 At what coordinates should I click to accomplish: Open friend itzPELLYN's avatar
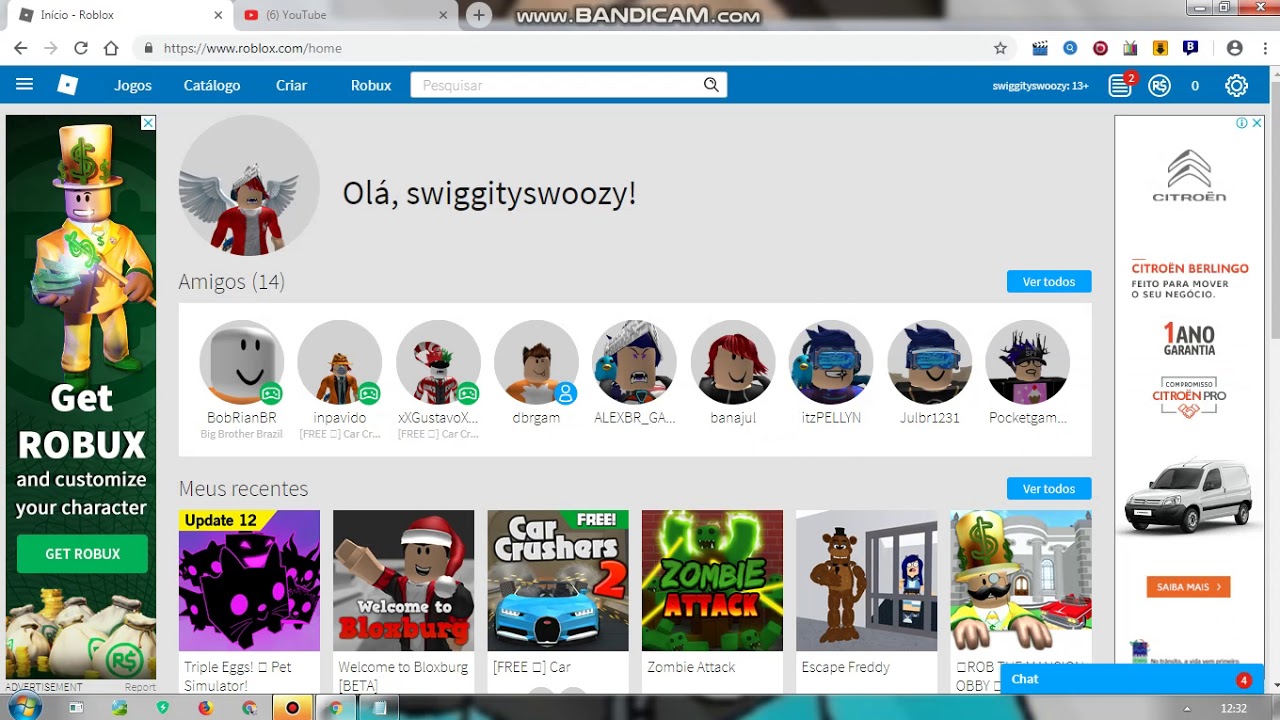click(831, 362)
